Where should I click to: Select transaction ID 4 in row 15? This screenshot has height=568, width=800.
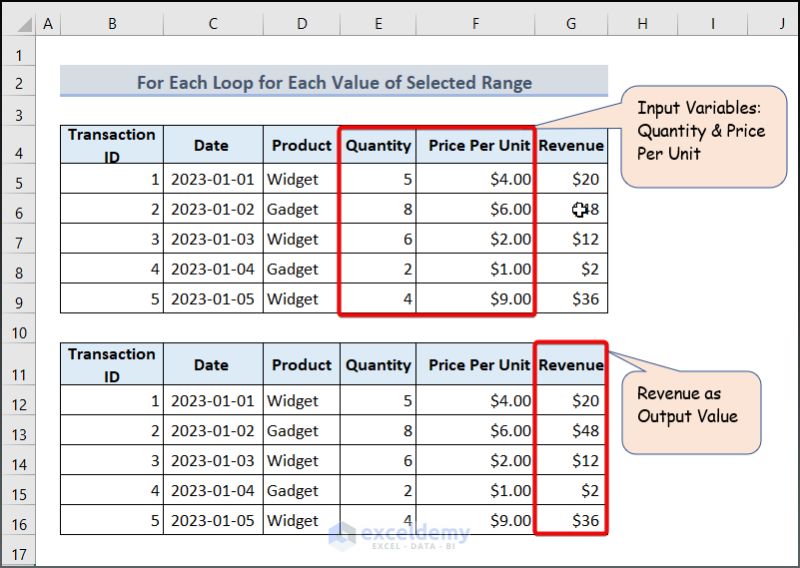112,490
